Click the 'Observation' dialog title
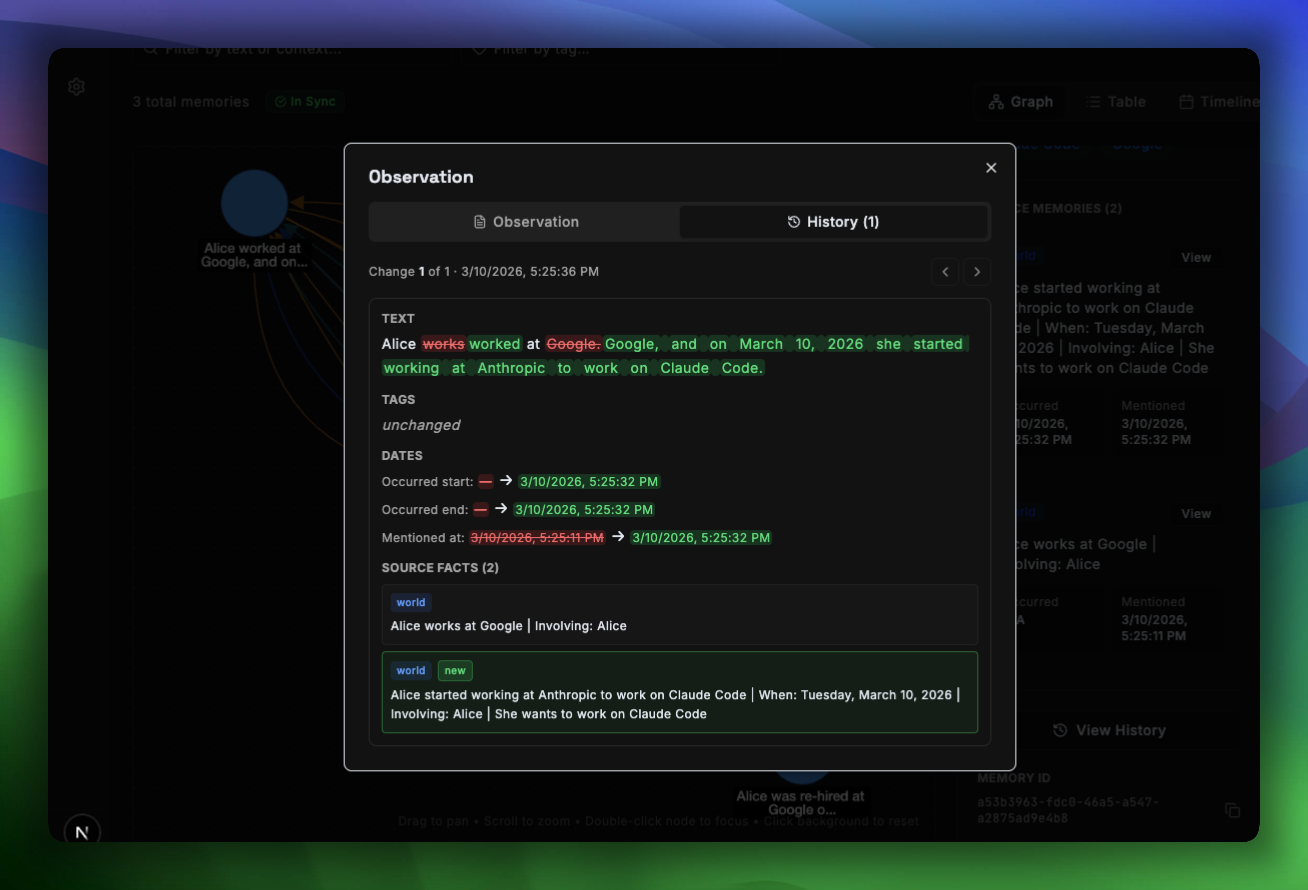 [x=421, y=177]
